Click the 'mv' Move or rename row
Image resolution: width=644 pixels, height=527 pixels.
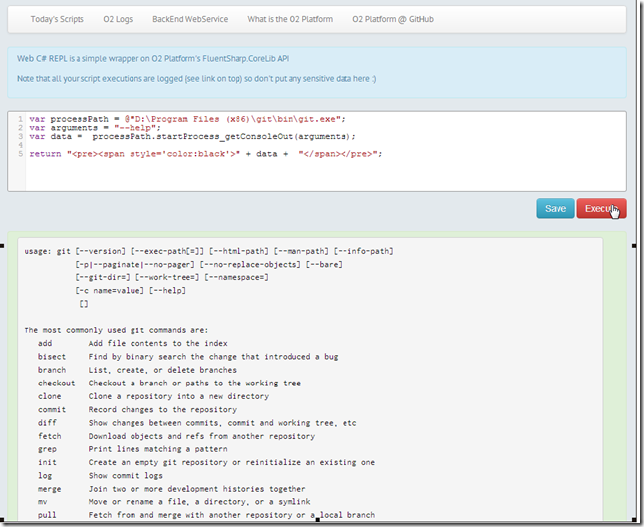(174, 502)
